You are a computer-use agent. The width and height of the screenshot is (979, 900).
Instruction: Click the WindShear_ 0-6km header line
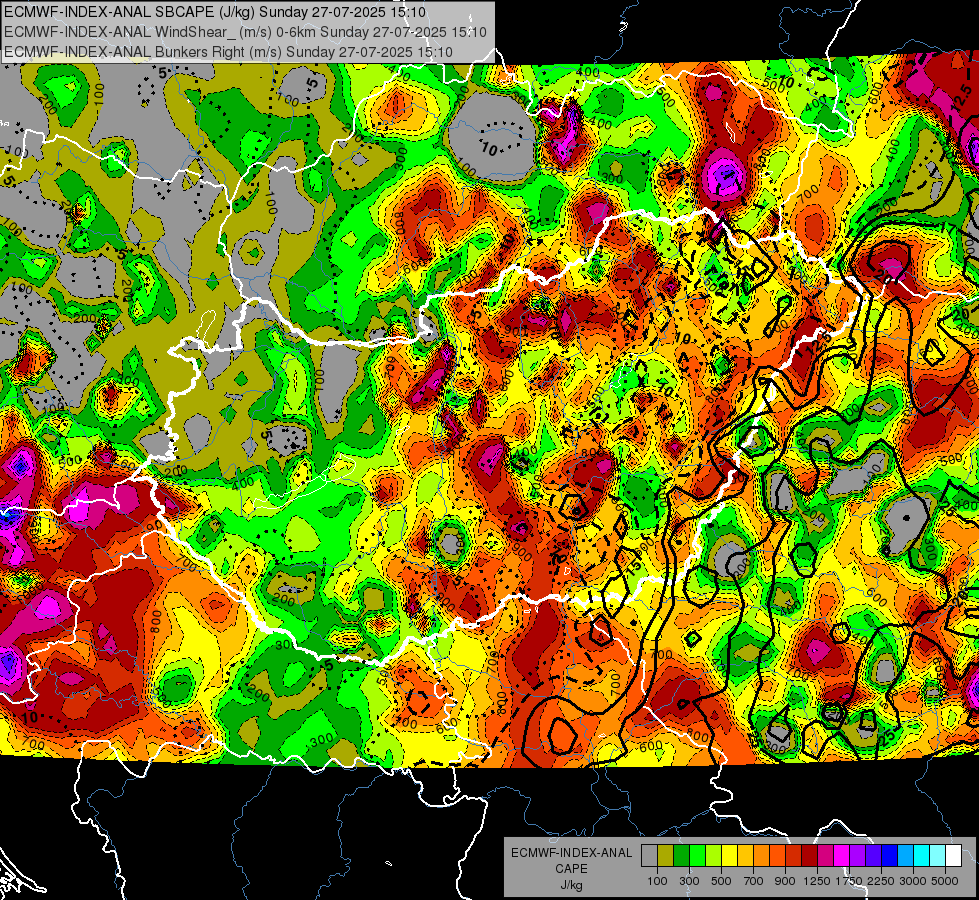(245, 32)
